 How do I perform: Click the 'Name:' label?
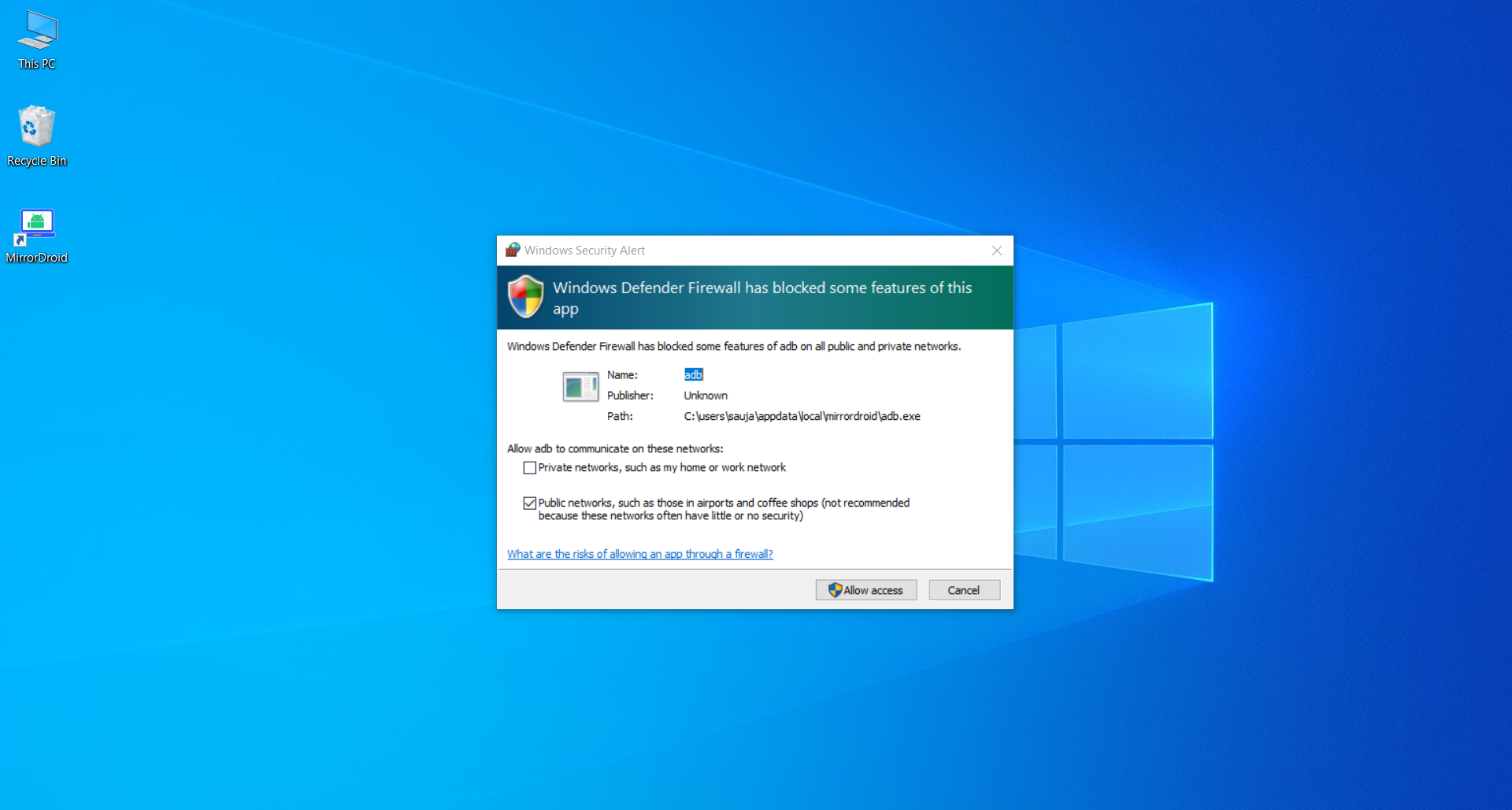pos(622,375)
